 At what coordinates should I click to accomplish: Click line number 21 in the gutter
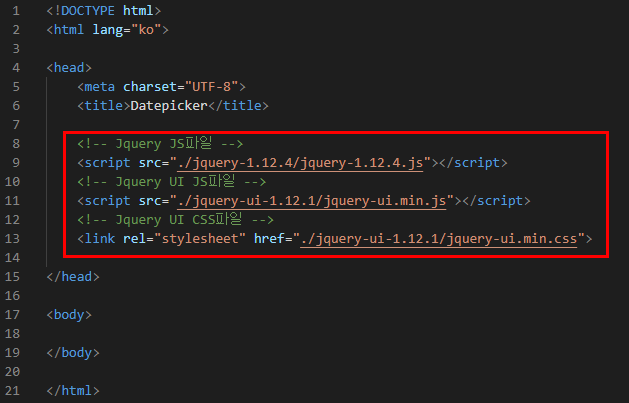(x=12, y=391)
